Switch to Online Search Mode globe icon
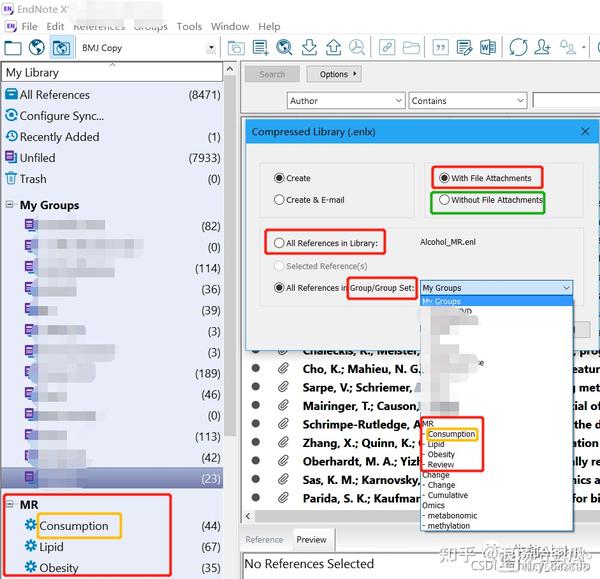The width and height of the screenshot is (600, 579). pyautogui.click(x=37, y=48)
